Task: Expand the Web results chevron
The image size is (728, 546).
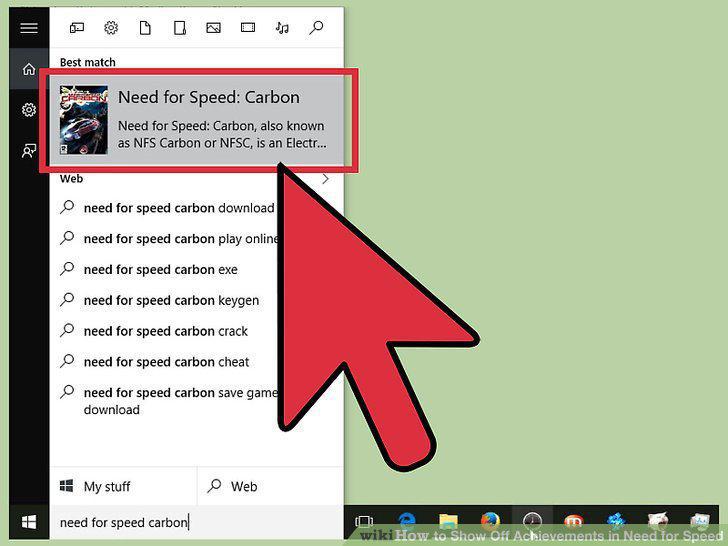Action: click(x=326, y=179)
